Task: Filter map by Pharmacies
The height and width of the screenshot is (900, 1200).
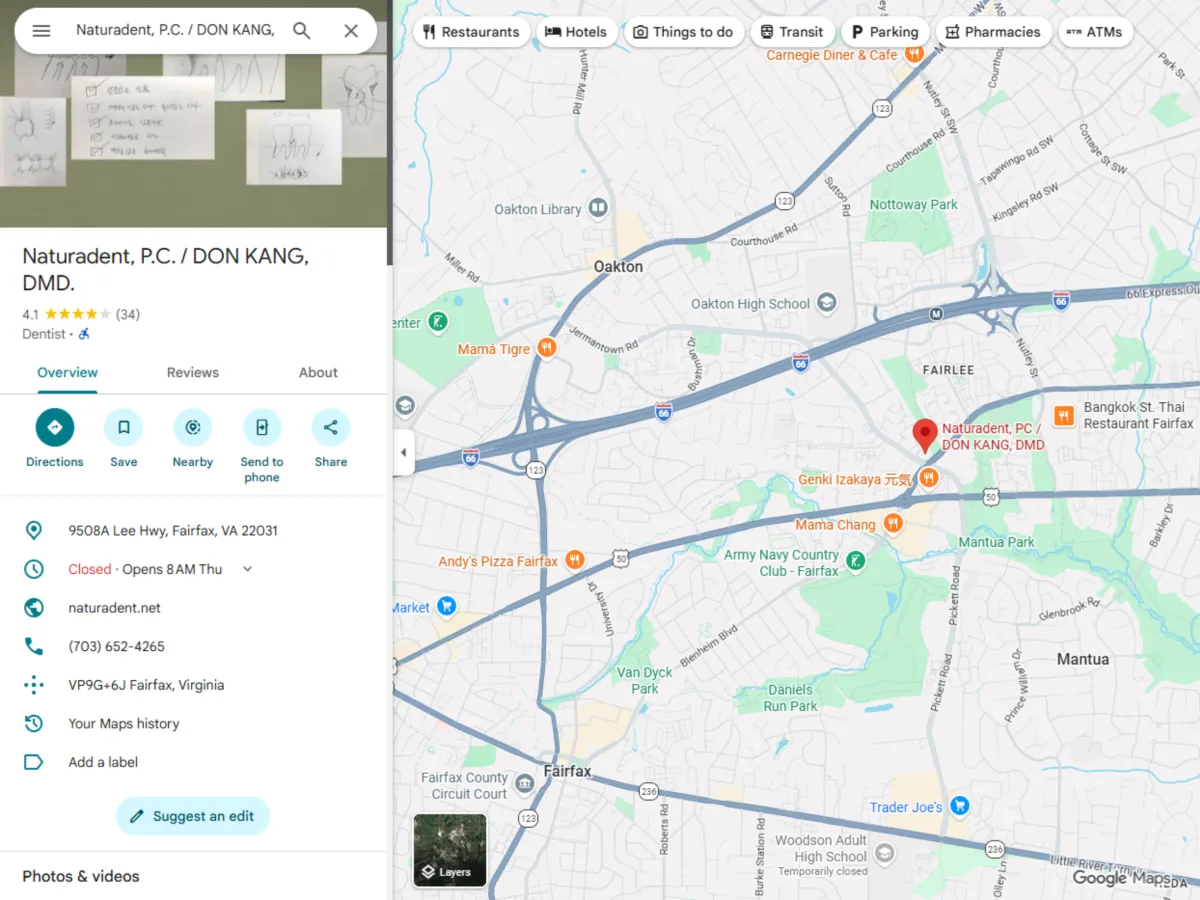Action: pyautogui.click(x=993, y=32)
